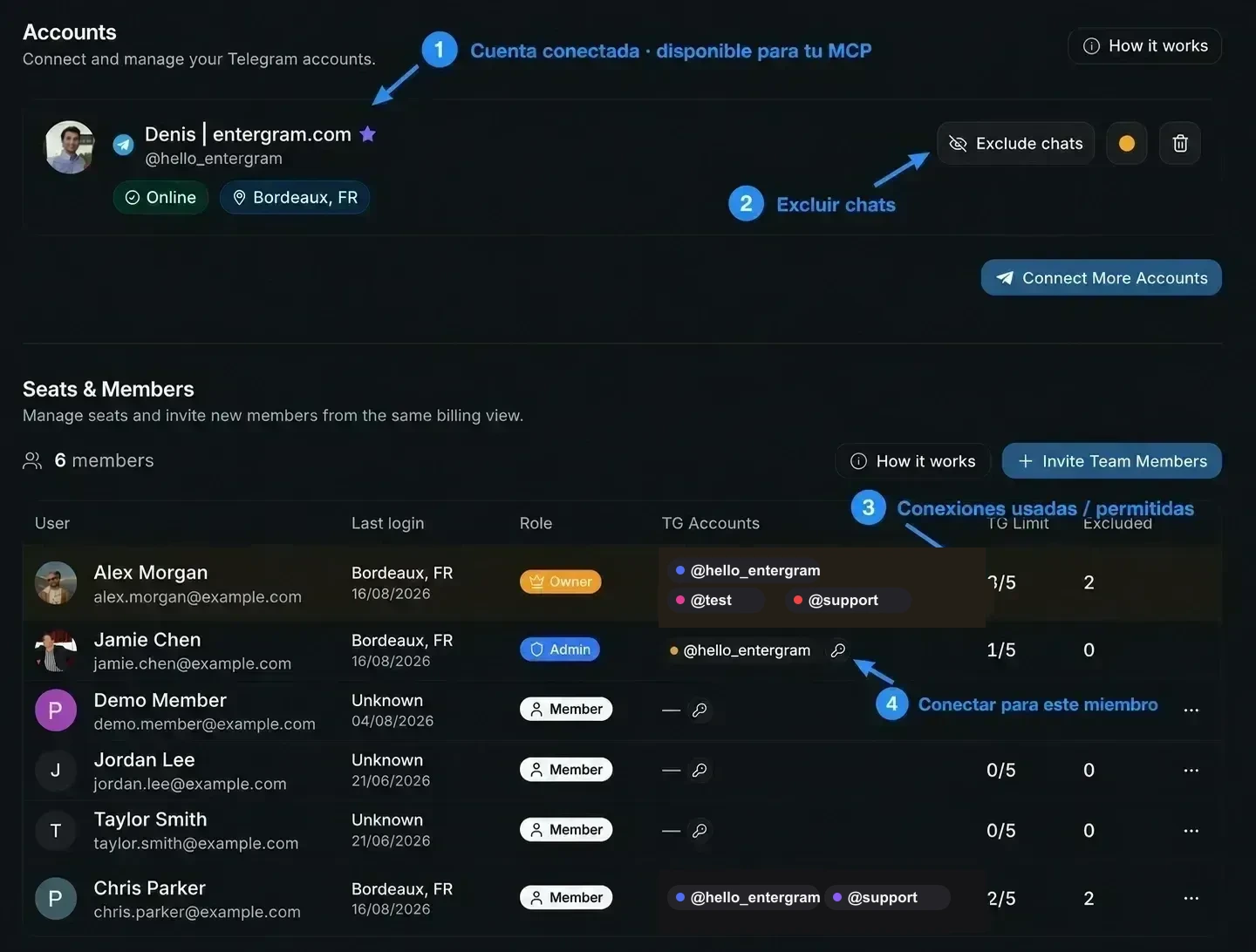Image resolution: width=1256 pixels, height=952 pixels.
Task: Click Member badge in Chris Parker's row
Action: coord(566,898)
